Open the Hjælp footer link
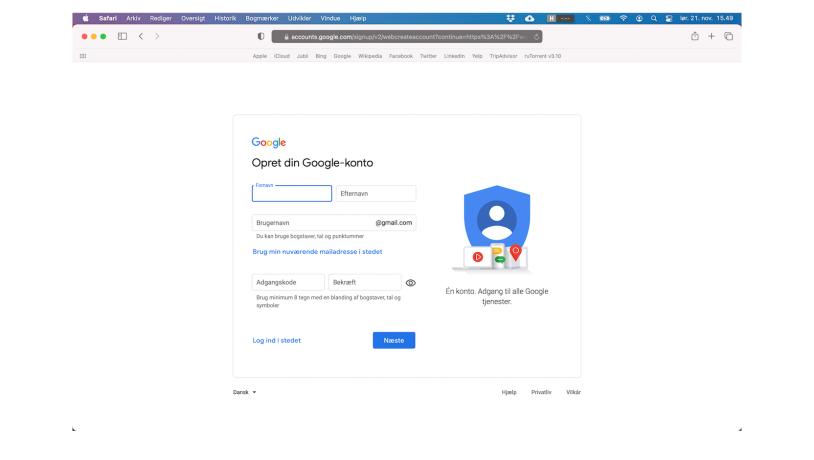This screenshot has height=460, width=814. [x=509, y=392]
